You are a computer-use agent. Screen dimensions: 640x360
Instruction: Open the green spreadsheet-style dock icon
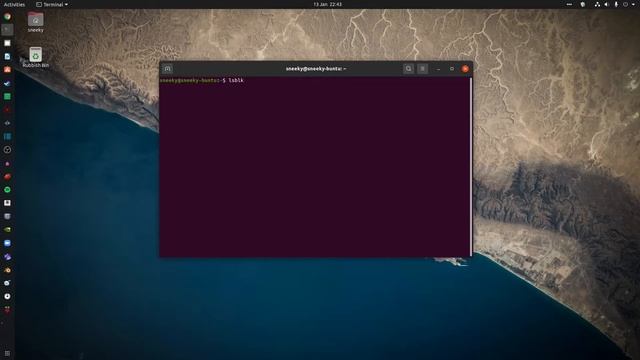click(7, 96)
